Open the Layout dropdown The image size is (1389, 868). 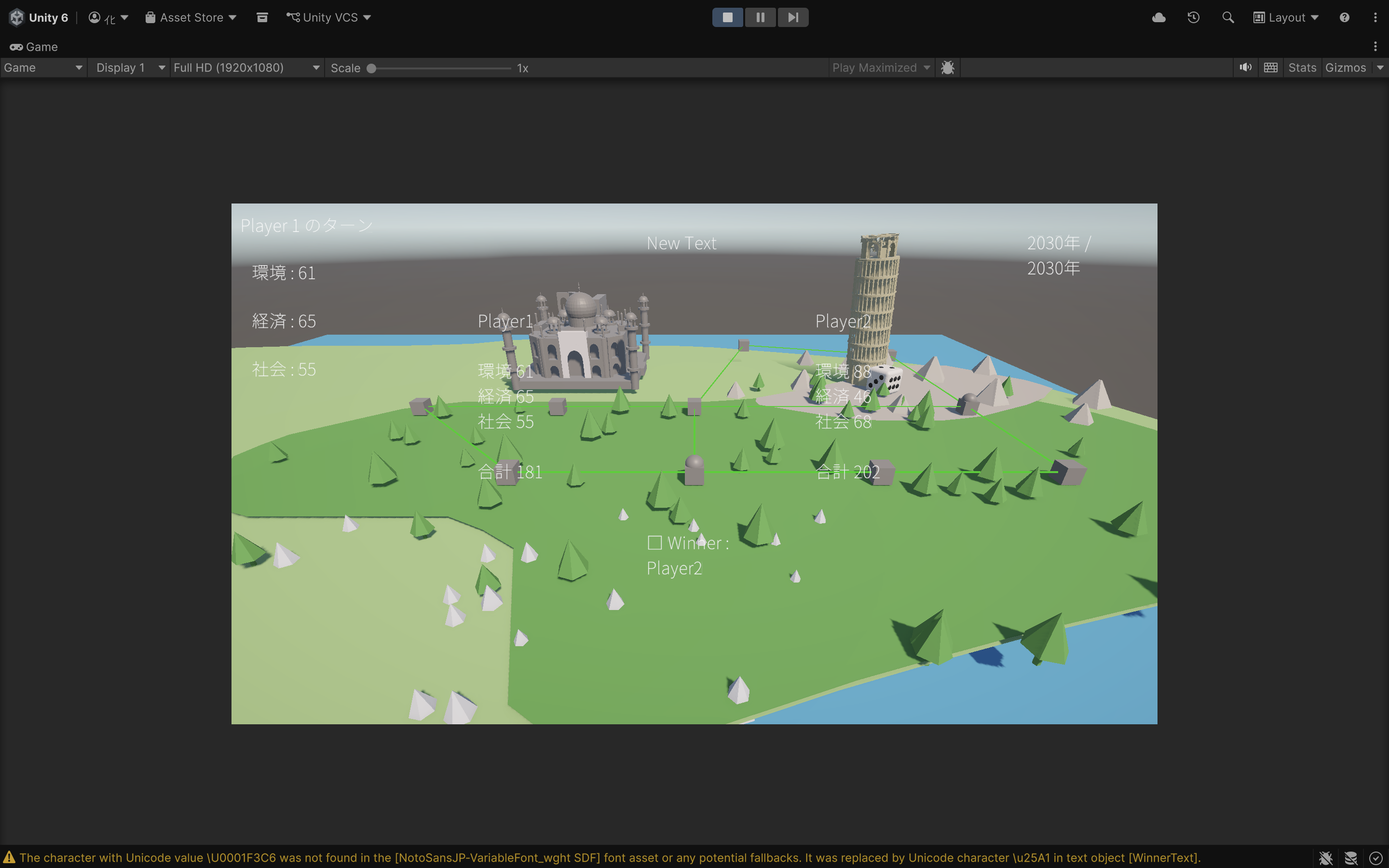(x=1286, y=17)
